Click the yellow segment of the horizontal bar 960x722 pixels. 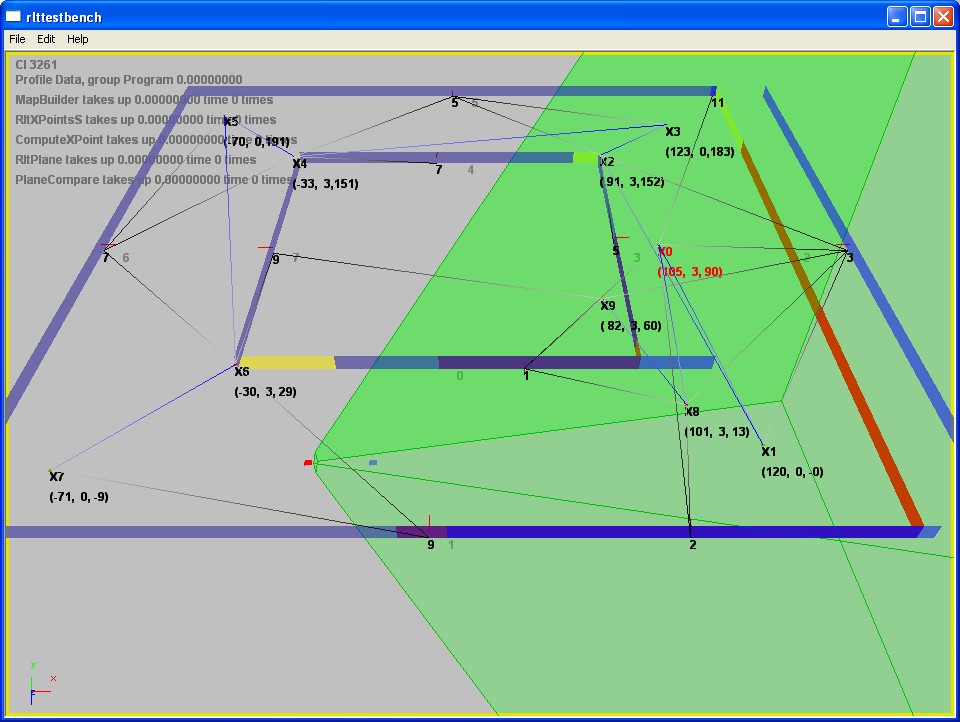[286, 362]
